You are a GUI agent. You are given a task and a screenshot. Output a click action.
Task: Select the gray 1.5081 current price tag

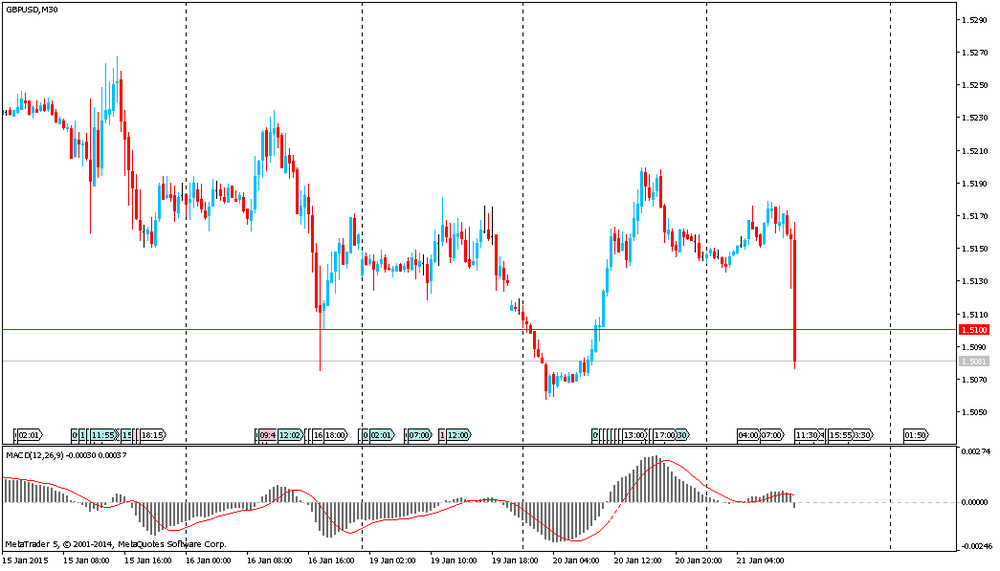973,361
